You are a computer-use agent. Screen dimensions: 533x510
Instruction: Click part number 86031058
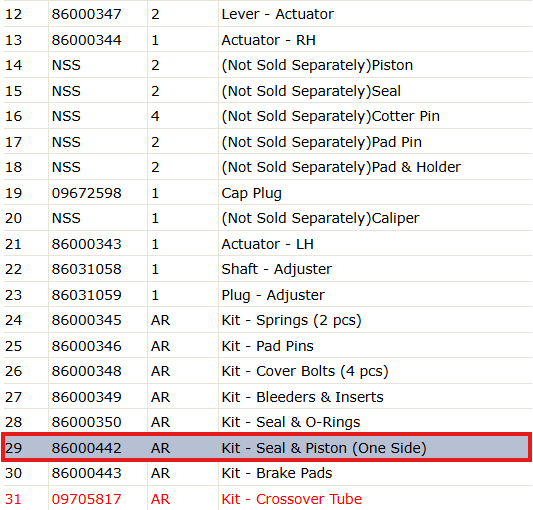pyautogui.click(x=86, y=269)
